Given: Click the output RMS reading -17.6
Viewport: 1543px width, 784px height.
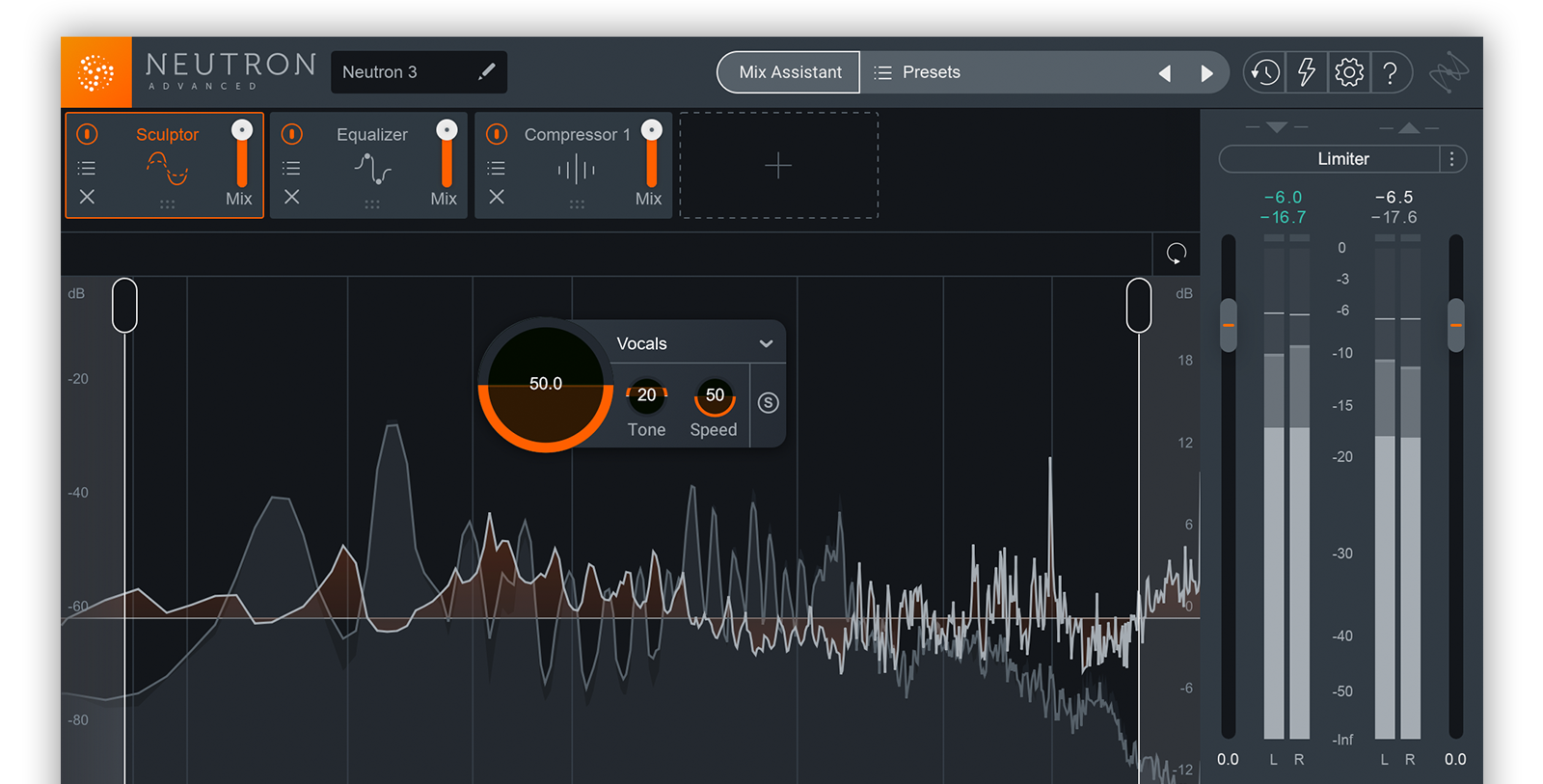Looking at the screenshot, I should [1394, 218].
